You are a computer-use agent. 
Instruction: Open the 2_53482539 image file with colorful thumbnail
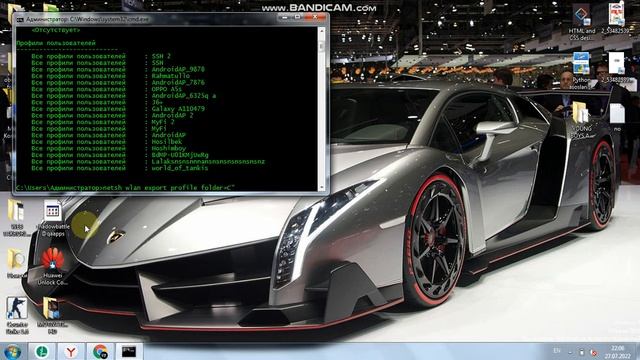617,18
